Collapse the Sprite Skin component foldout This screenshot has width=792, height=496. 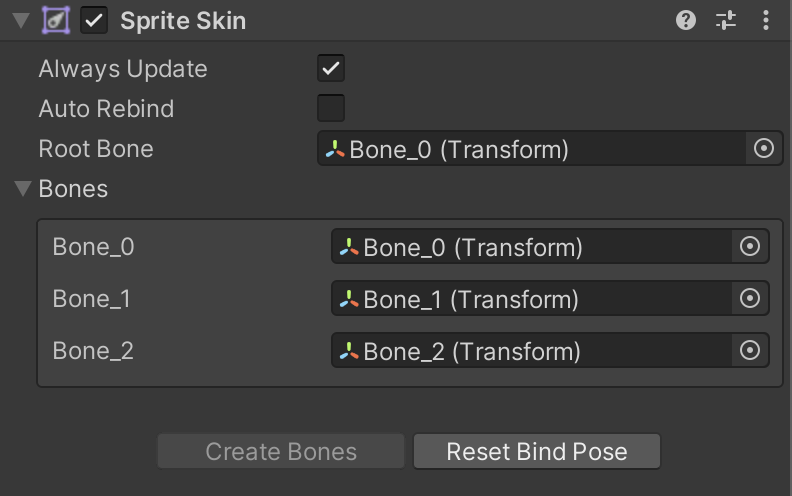21,20
